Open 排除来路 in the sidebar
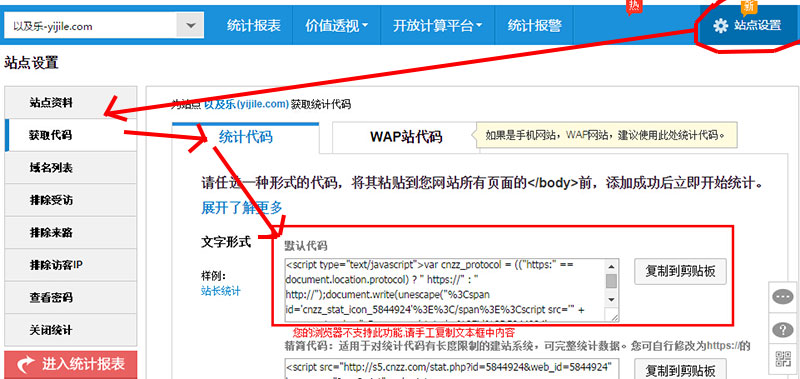 click(71, 233)
